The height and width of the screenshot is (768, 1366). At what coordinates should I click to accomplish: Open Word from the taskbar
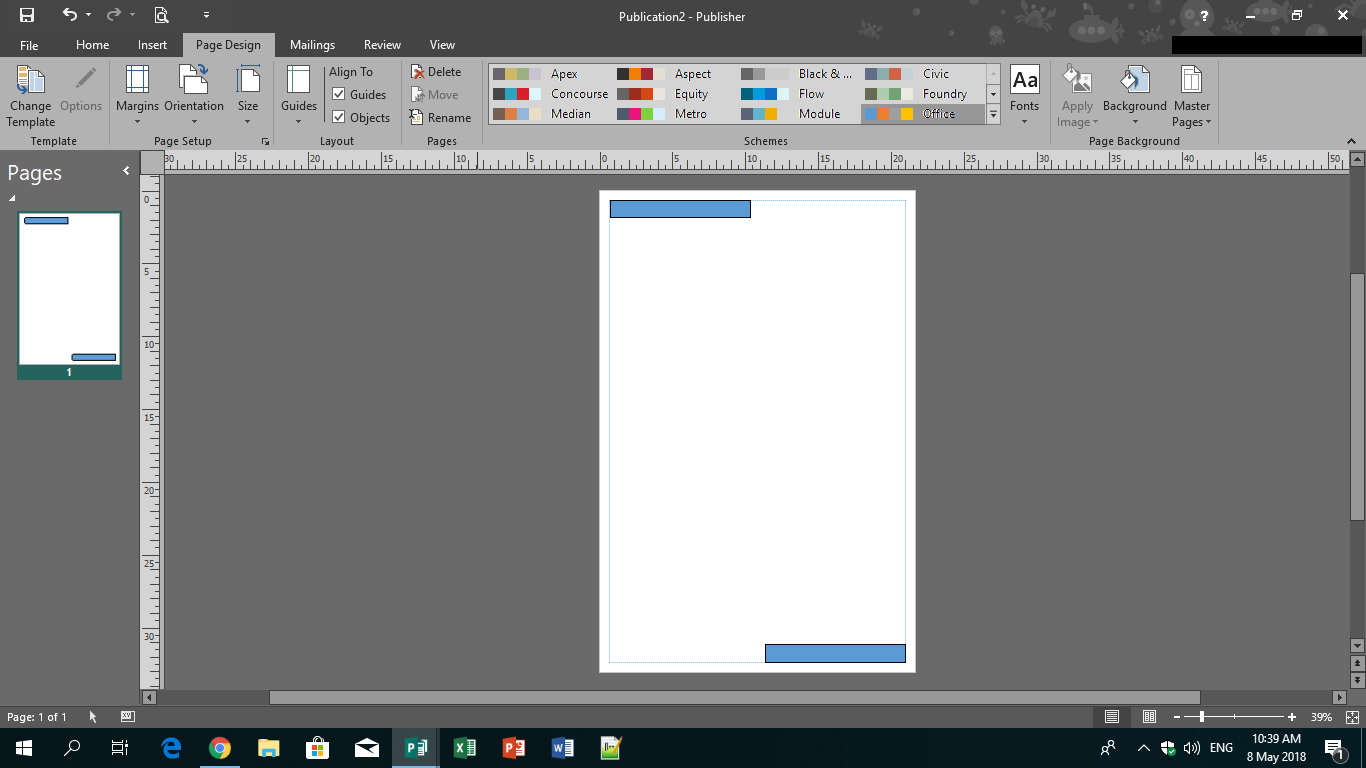pos(562,748)
